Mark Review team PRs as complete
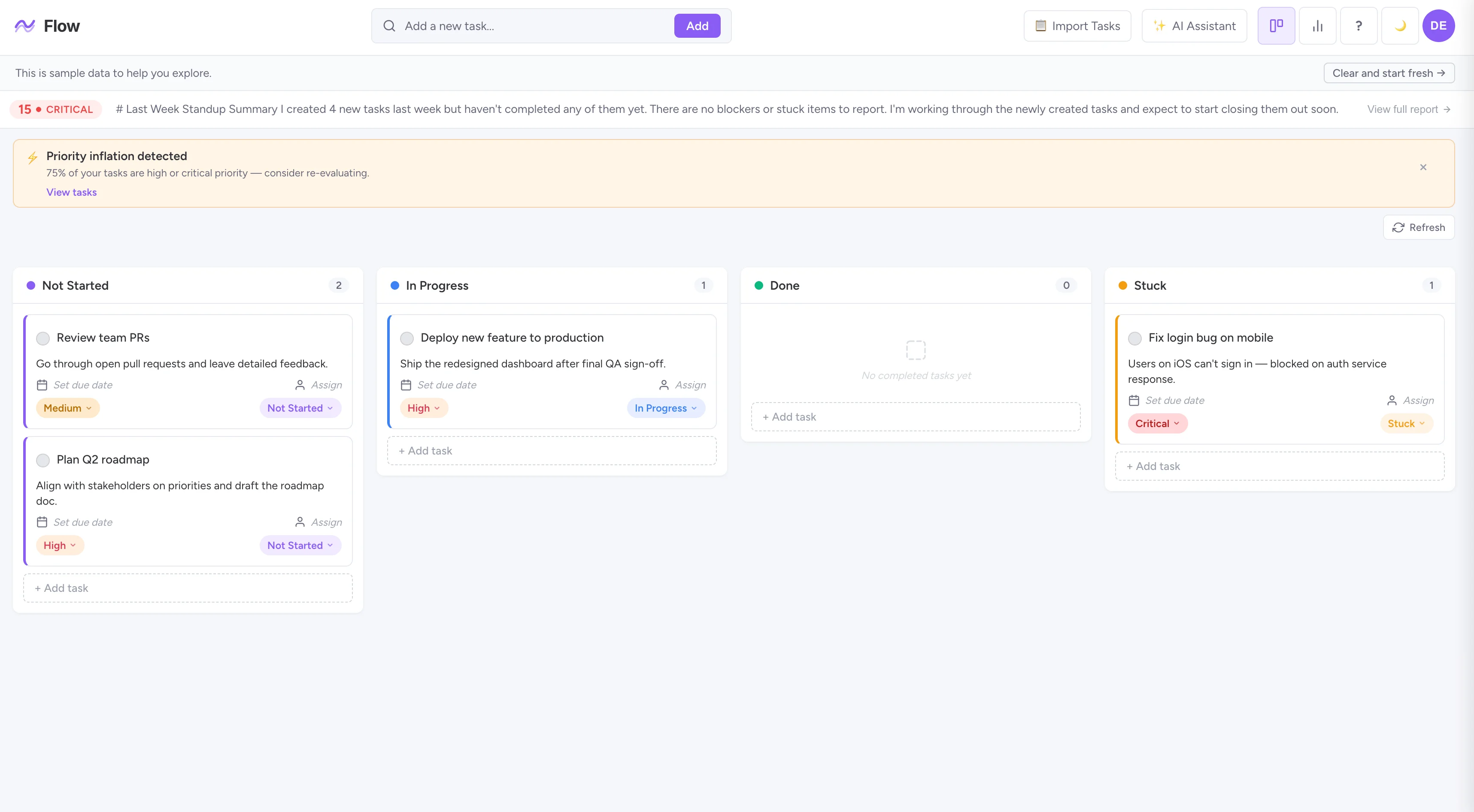 pos(43,338)
